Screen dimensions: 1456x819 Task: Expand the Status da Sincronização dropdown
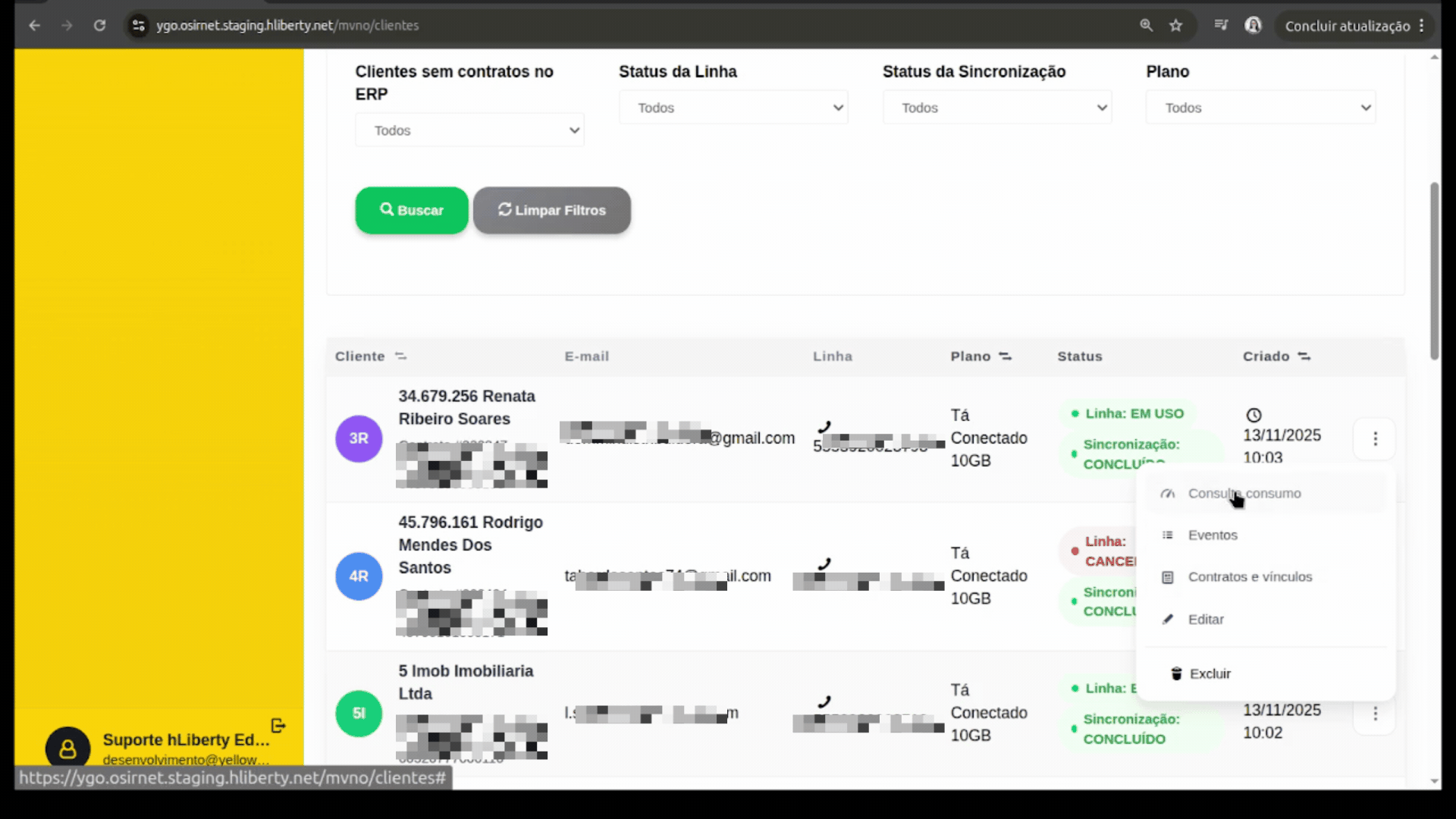point(997,108)
